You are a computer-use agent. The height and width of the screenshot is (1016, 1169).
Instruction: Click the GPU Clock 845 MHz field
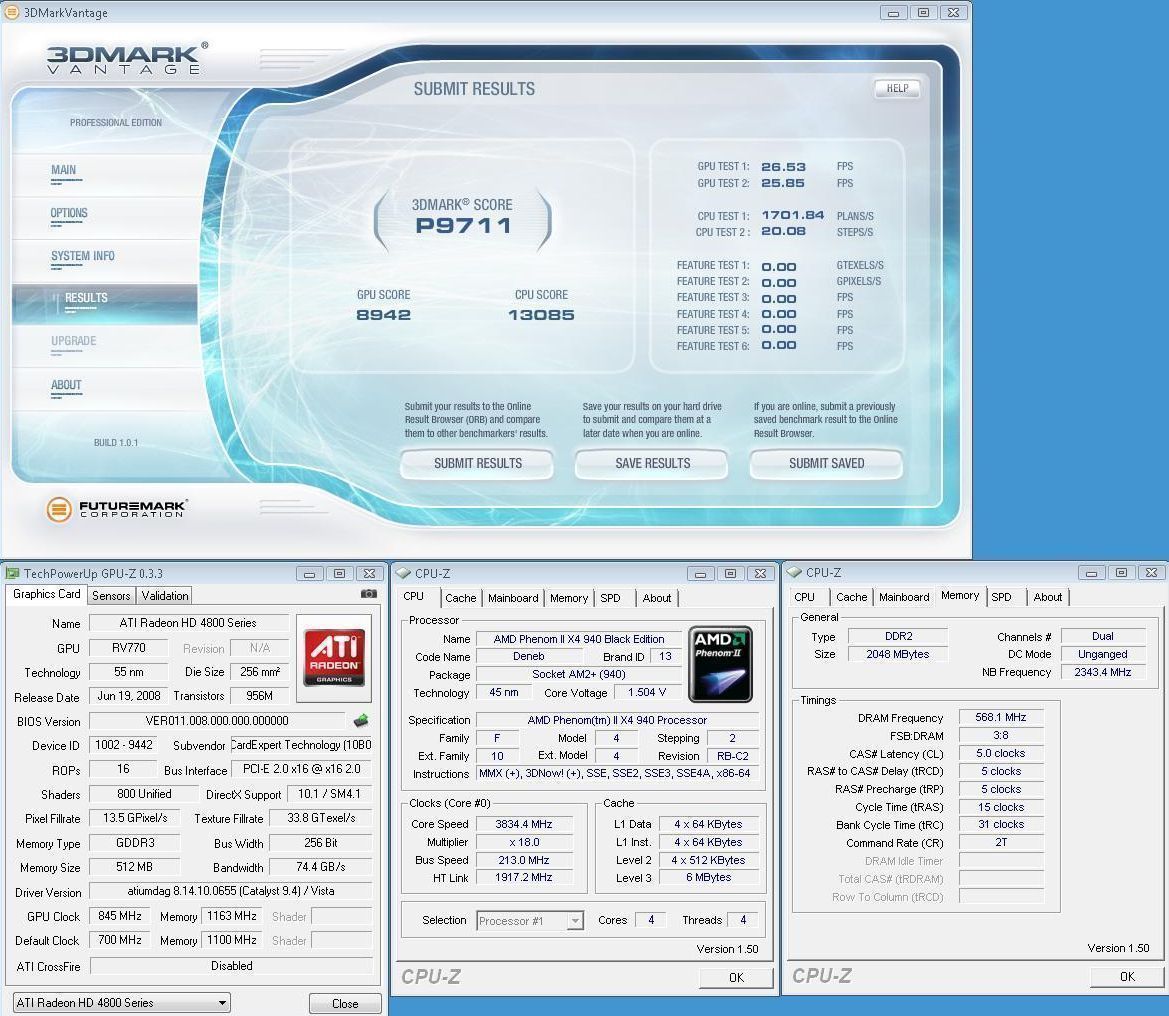pos(120,915)
